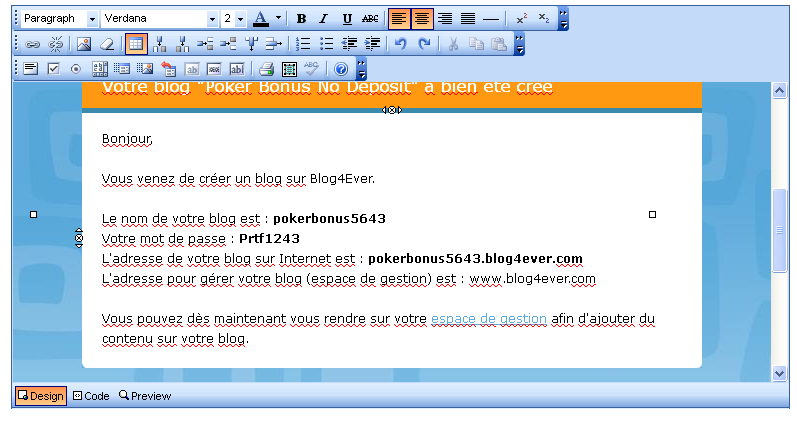Click the scrollbar up arrow
The height and width of the screenshot is (426, 797).
click(780, 92)
